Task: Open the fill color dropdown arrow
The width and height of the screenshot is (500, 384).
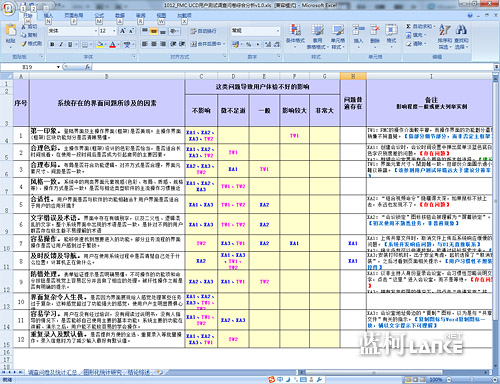Action: [105, 44]
